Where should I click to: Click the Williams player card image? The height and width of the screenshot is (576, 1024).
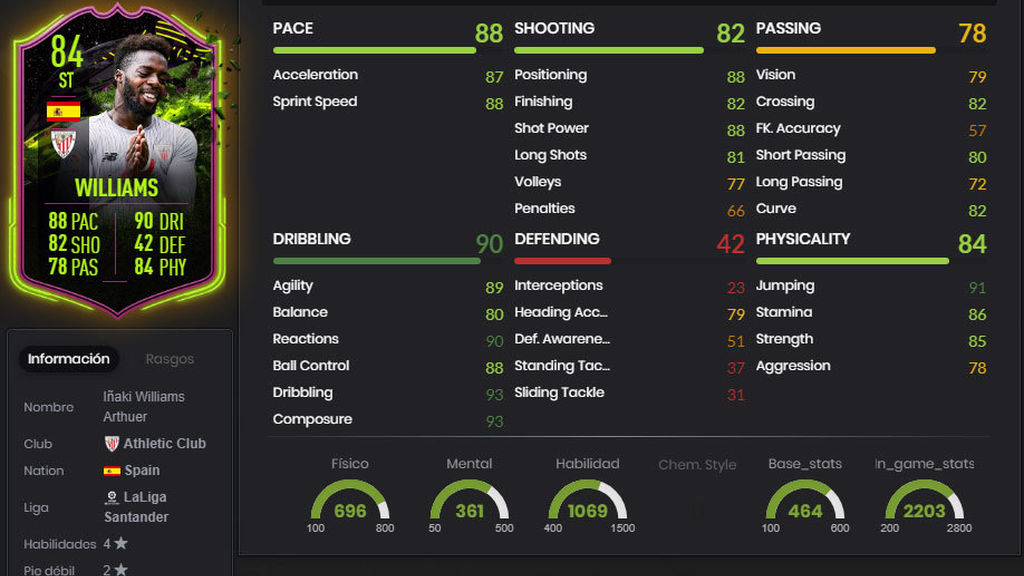(118, 160)
